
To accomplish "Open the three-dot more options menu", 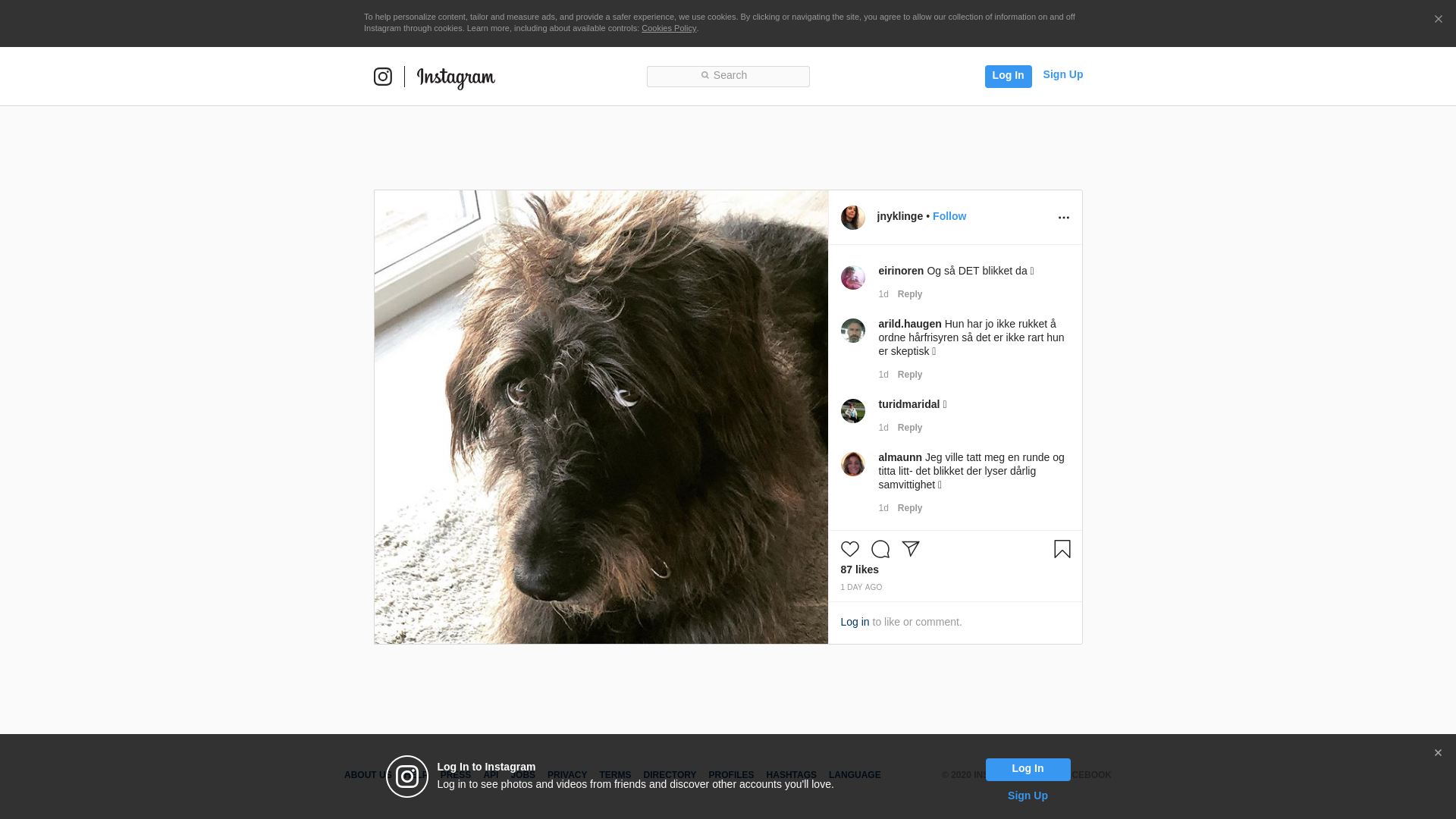I will (1063, 218).
